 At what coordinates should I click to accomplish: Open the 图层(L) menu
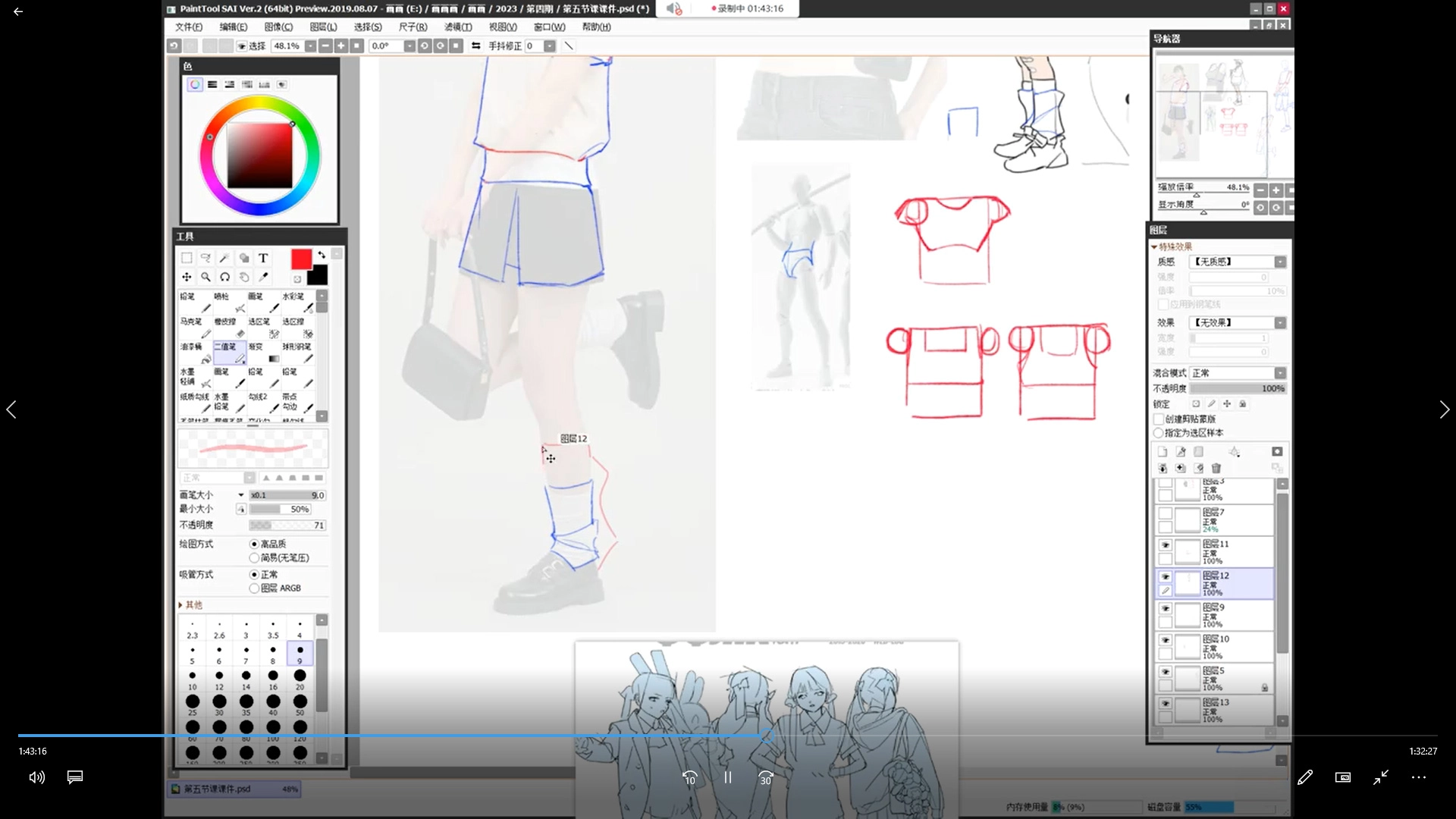click(323, 27)
